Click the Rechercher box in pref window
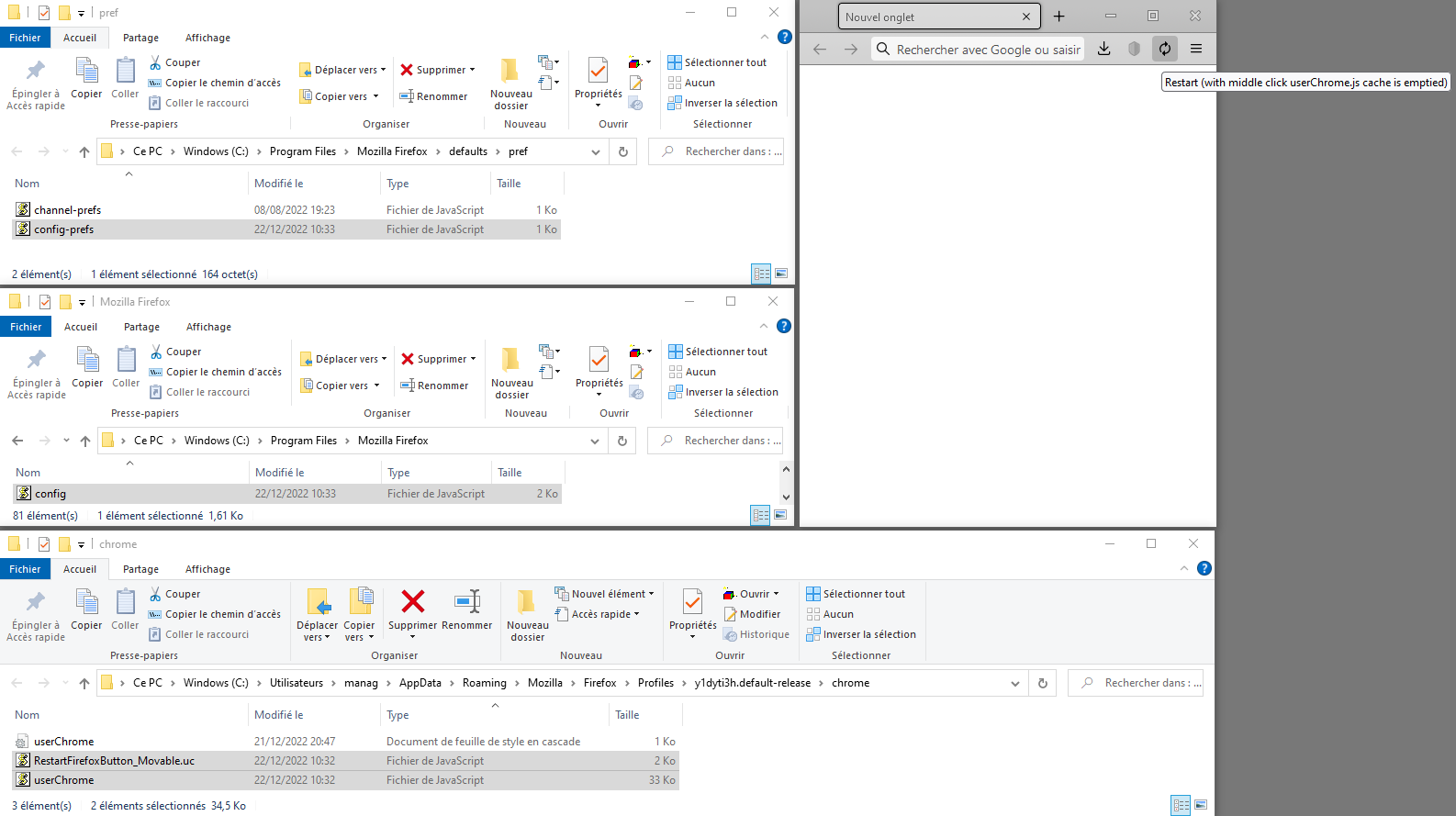Screen dimensions: 1456x816 pyautogui.click(x=716, y=151)
